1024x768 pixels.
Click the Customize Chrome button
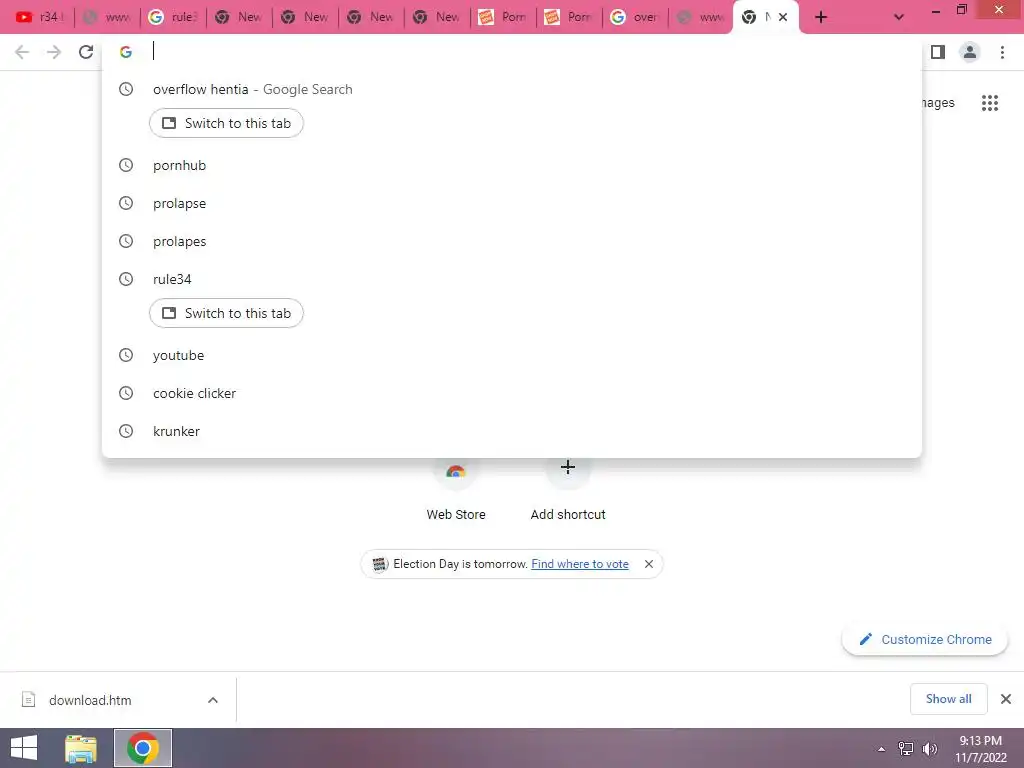(925, 640)
